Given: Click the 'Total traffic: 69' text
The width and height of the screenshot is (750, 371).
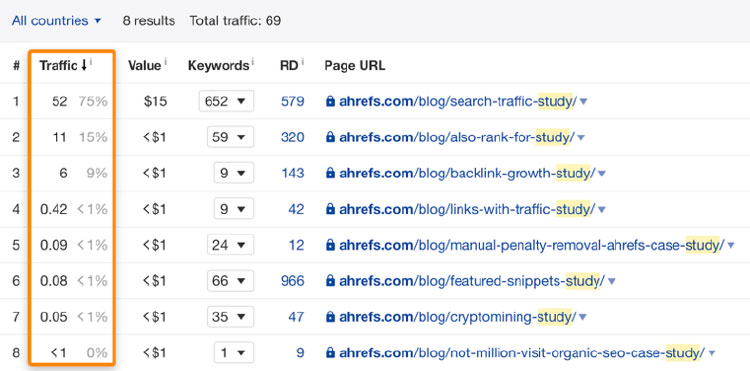Looking at the screenshot, I should coord(235,21).
